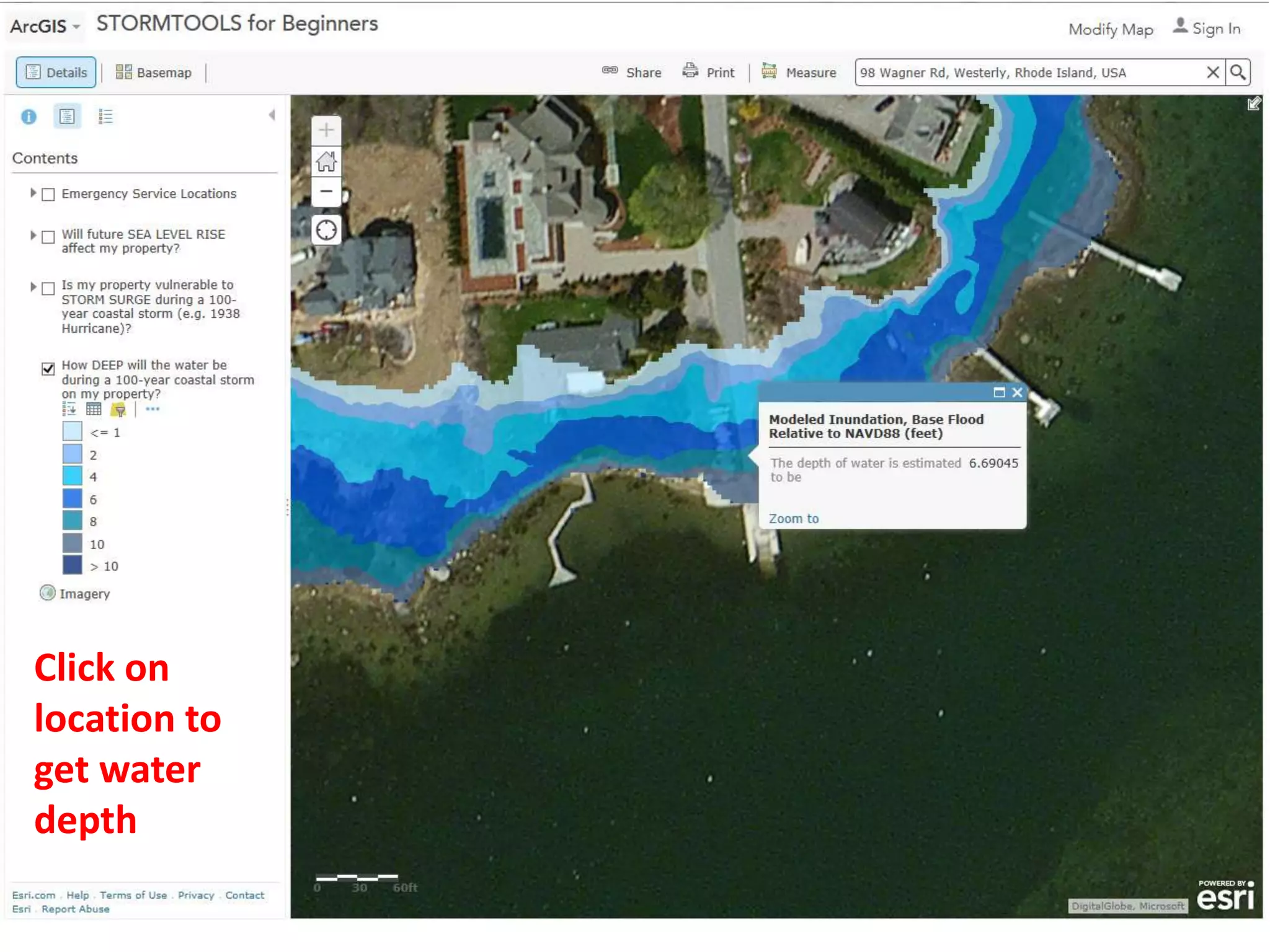The width and height of the screenshot is (1270, 952).
Task: Zoom in with the plus map button
Action: click(326, 130)
